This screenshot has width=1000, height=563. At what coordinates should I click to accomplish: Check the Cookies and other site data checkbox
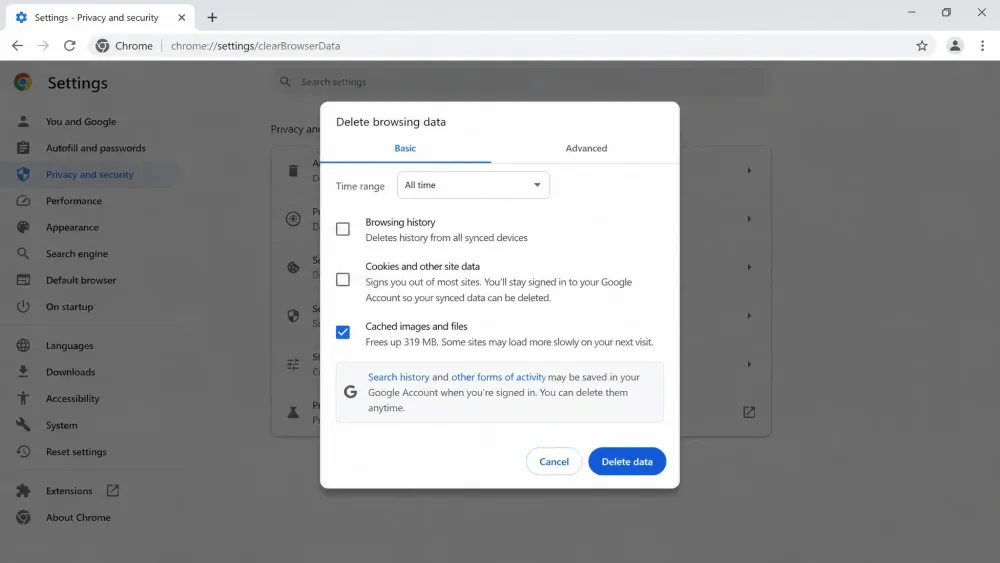click(342, 279)
